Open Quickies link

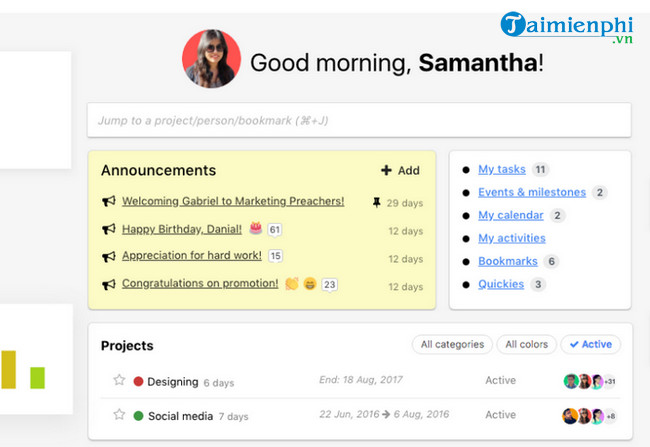[x=501, y=284]
